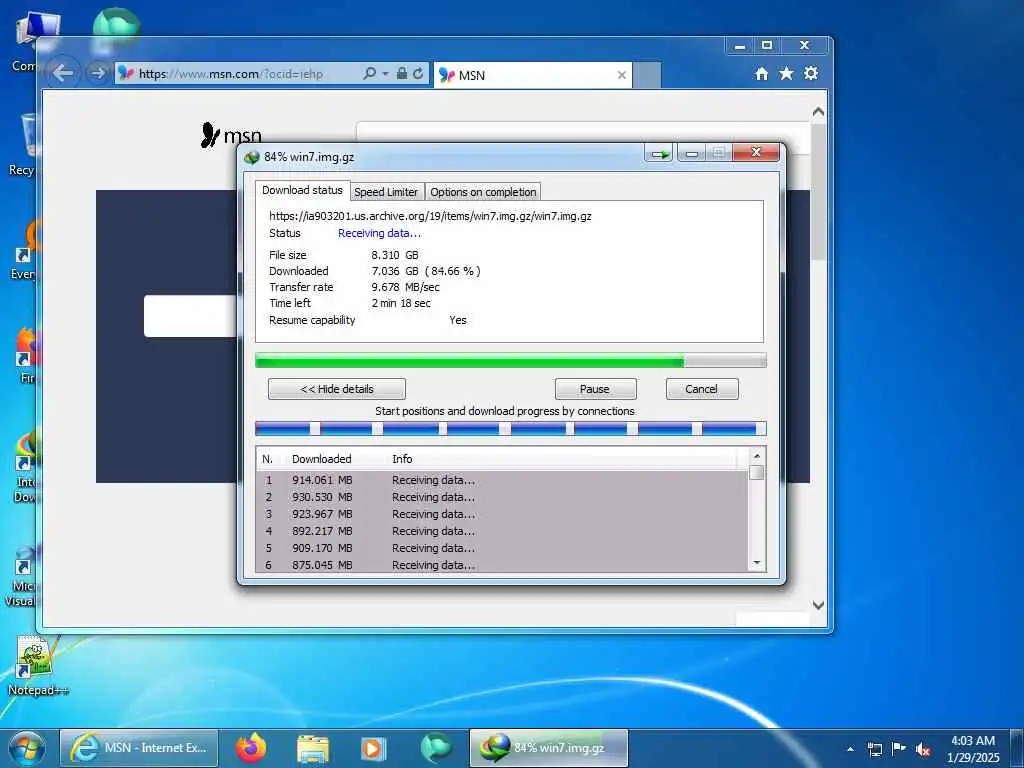Open the Options on completion tab
Image resolution: width=1024 pixels, height=768 pixels.
(x=483, y=192)
